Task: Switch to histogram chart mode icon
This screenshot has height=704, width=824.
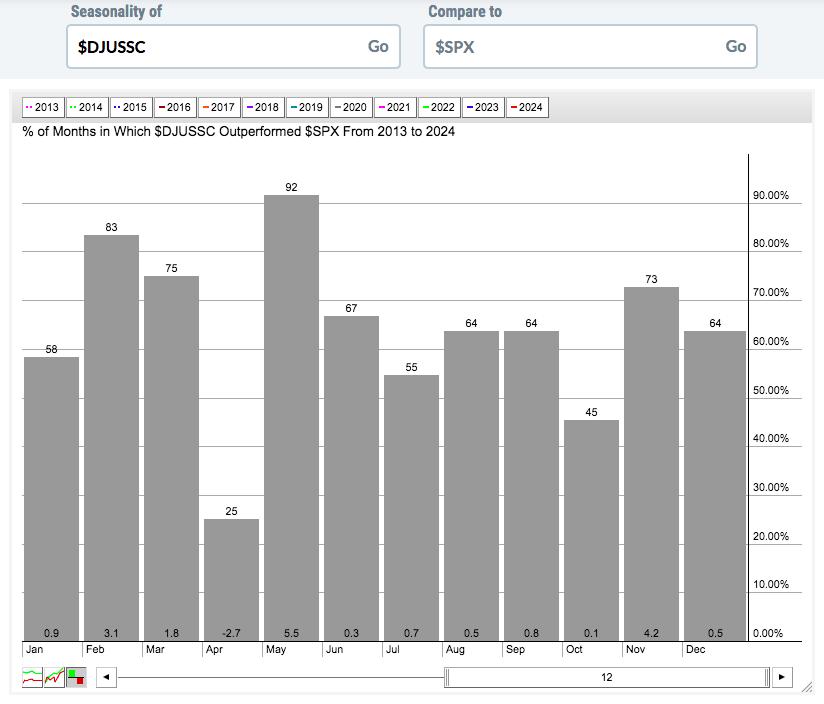Action: point(76,677)
